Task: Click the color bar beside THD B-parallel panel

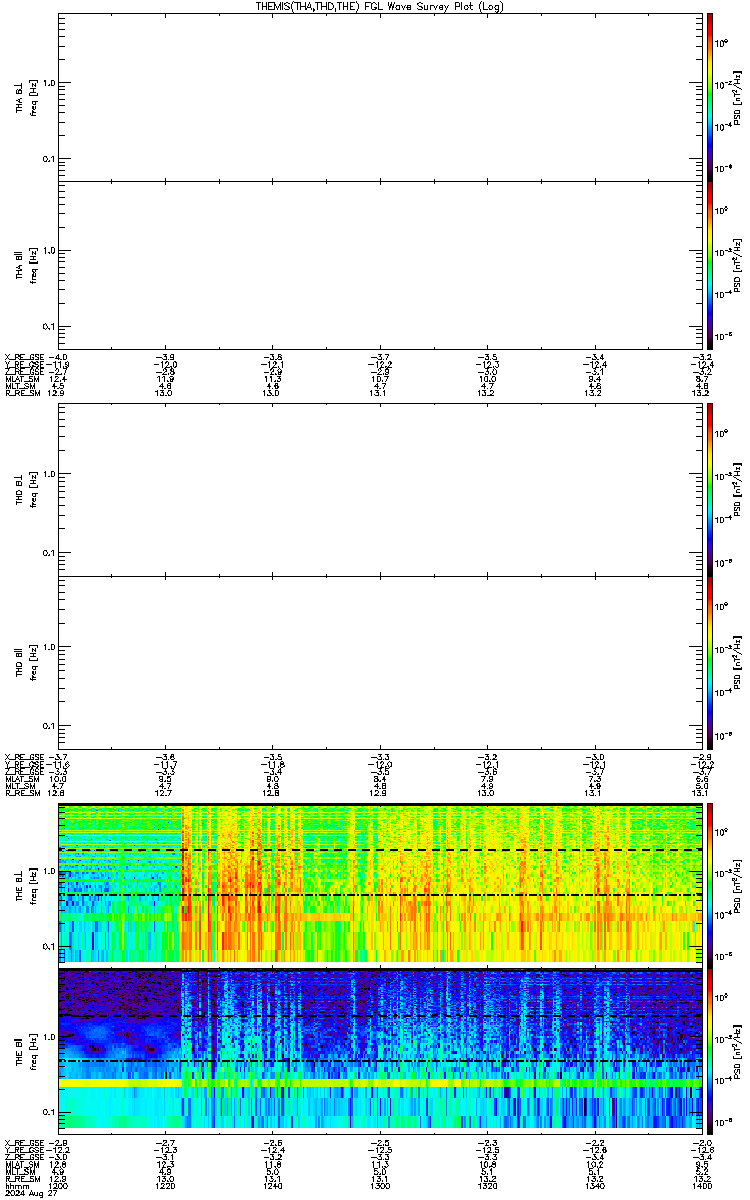Action: pyautogui.click(x=710, y=661)
